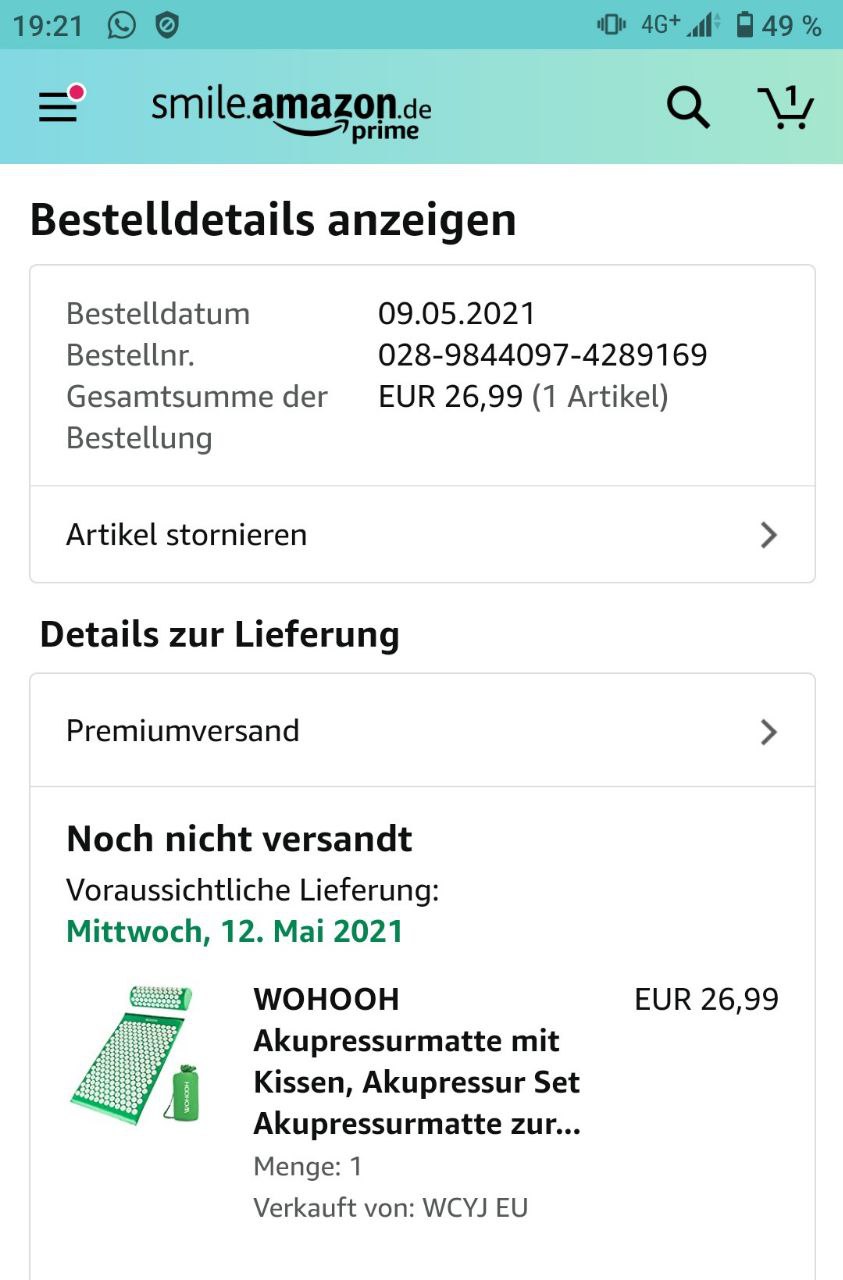
Task: Tap the vibrate mode status icon
Action: [x=611, y=25]
